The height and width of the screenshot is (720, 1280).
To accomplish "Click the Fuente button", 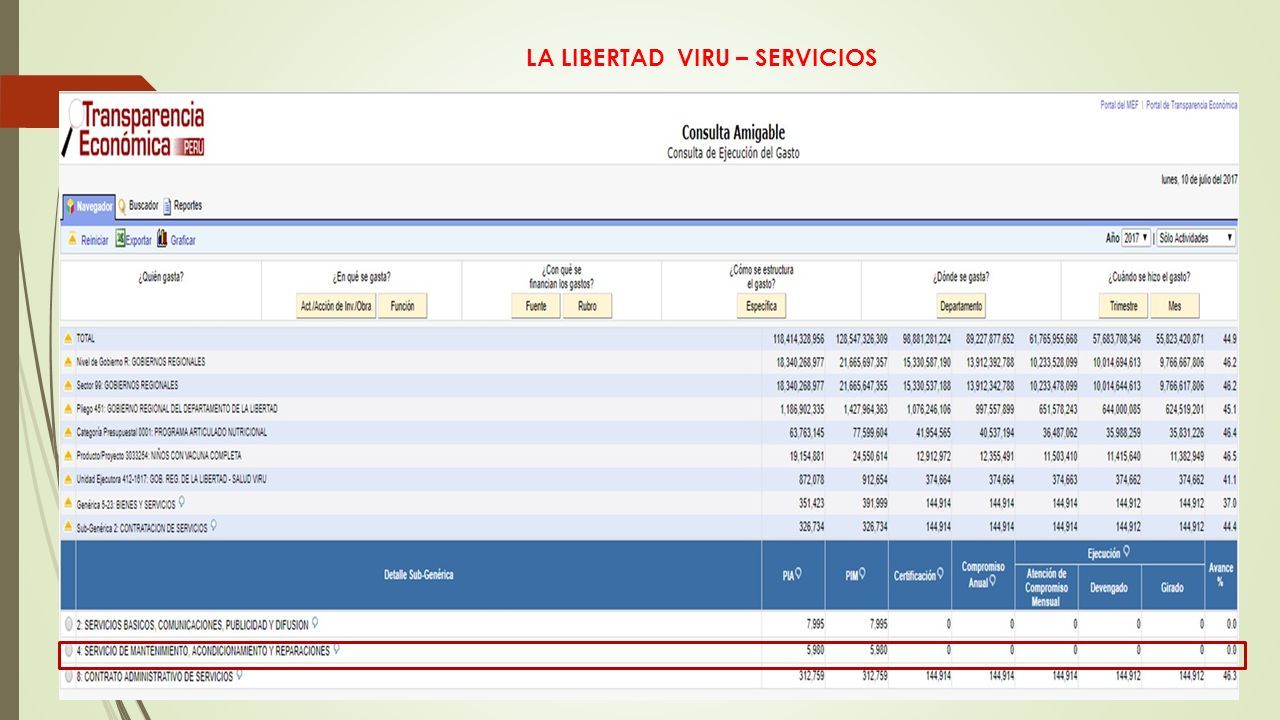I will (536, 306).
